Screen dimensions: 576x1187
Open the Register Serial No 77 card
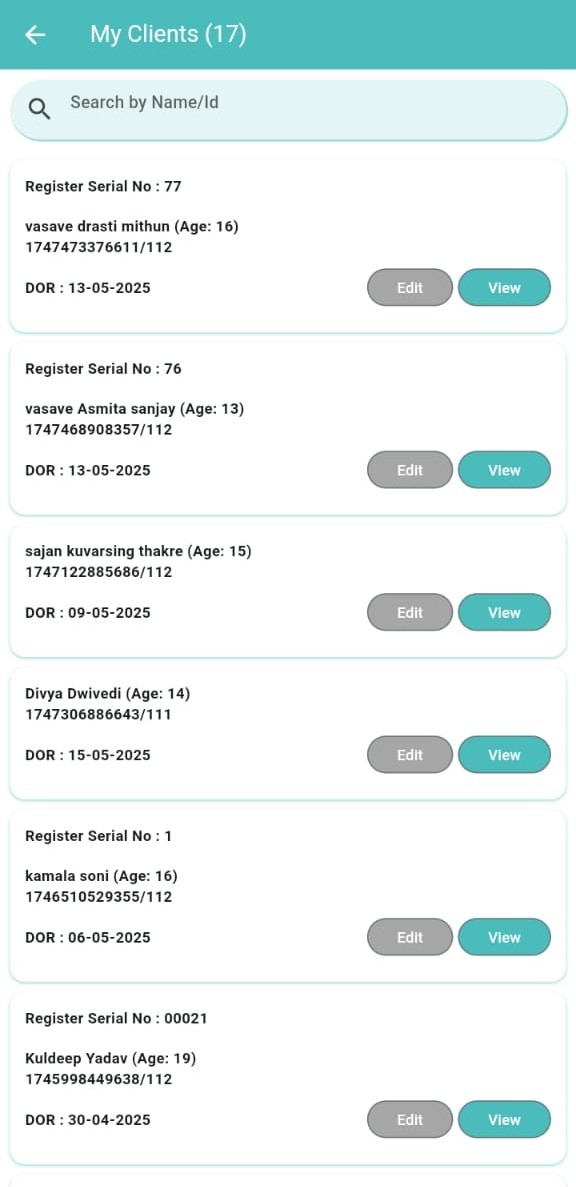click(288, 246)
